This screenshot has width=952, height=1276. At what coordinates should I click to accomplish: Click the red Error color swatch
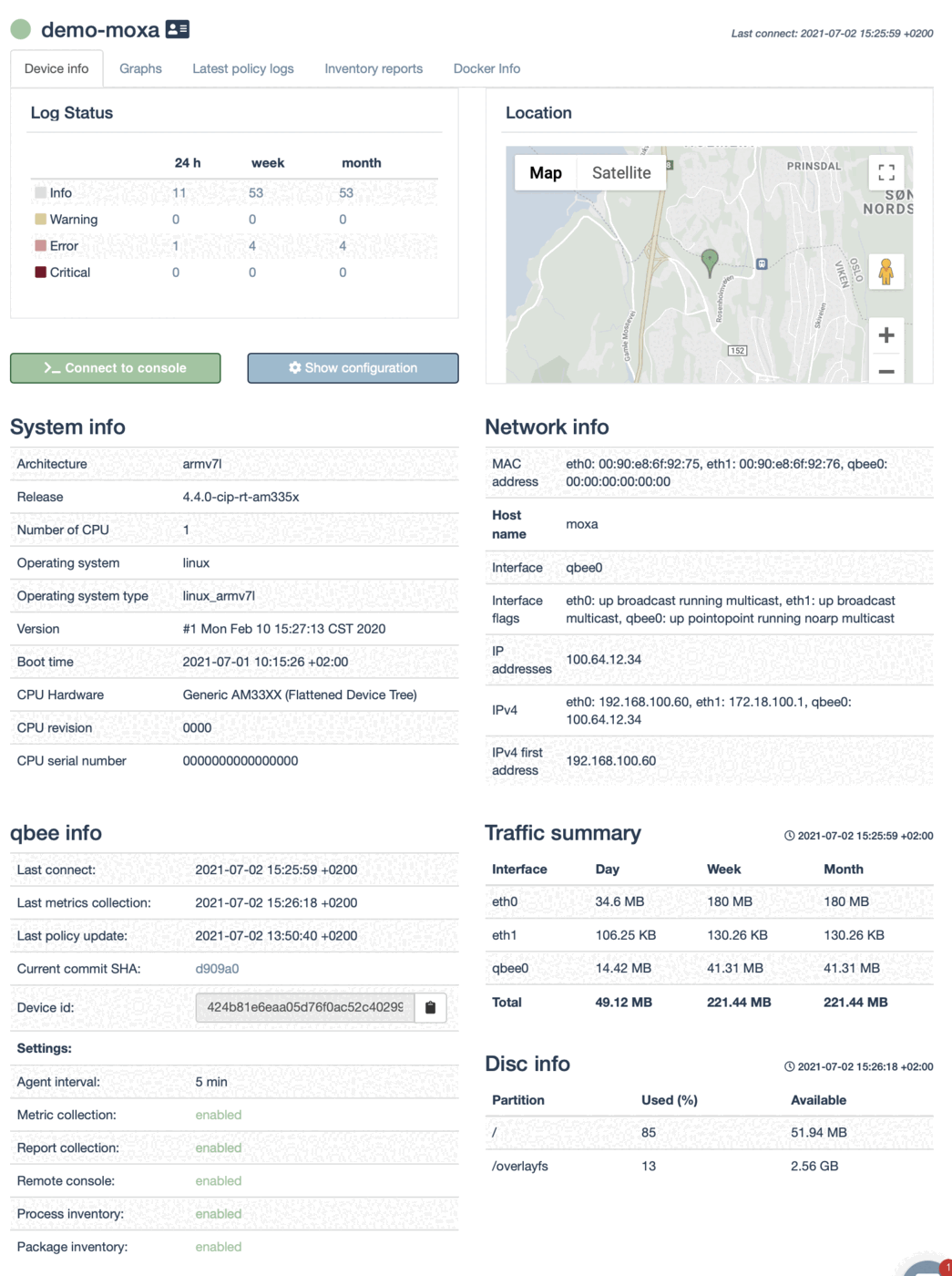click(x=40, y=246)
